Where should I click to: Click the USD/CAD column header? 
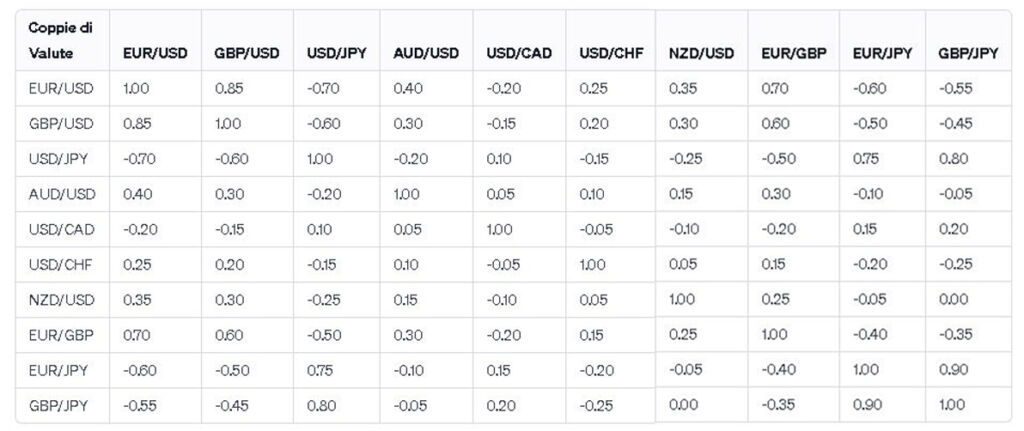(x=519, y=54)
